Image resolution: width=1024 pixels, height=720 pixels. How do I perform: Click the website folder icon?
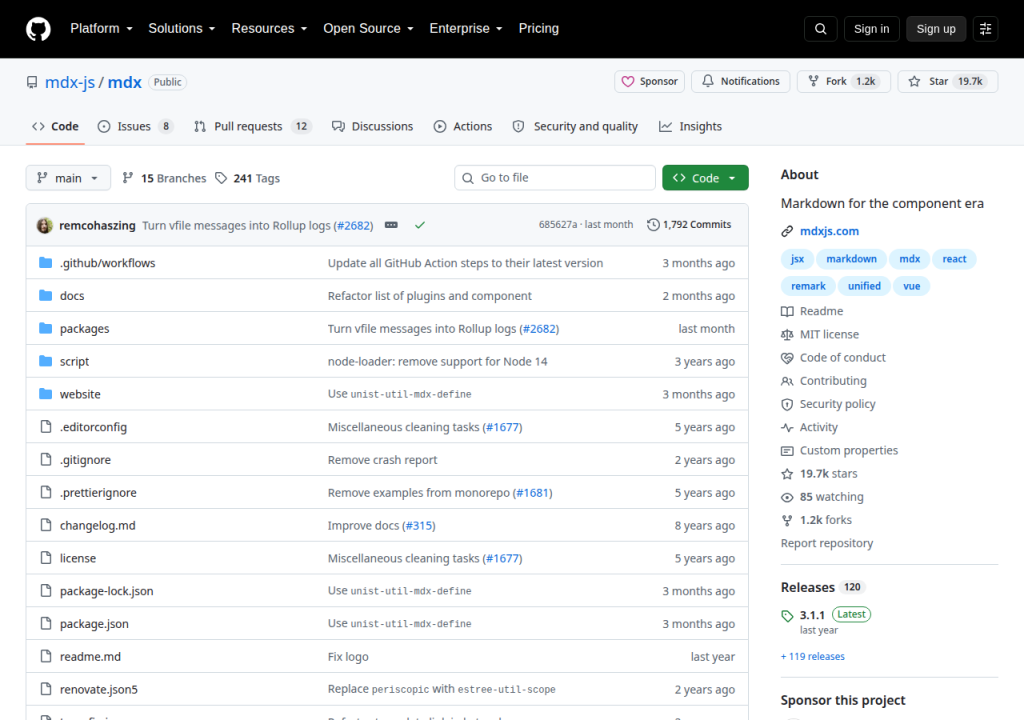click(46, 393)
